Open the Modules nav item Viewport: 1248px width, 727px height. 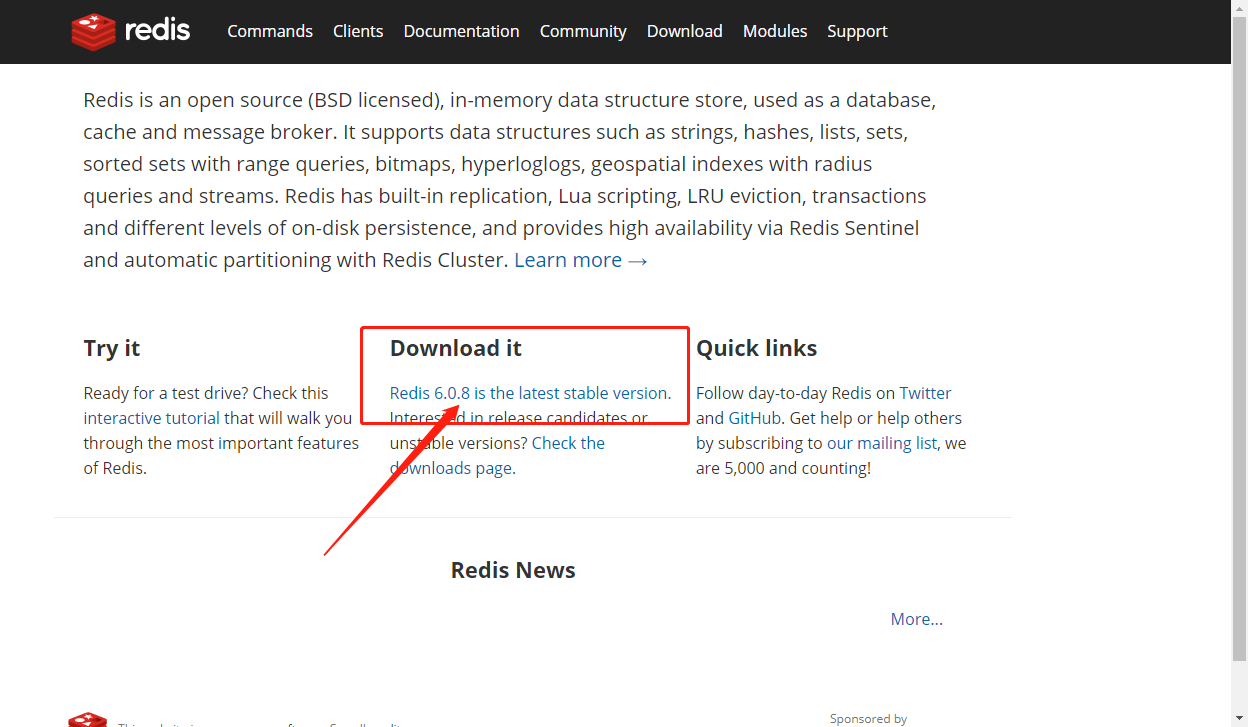[775, 31]
